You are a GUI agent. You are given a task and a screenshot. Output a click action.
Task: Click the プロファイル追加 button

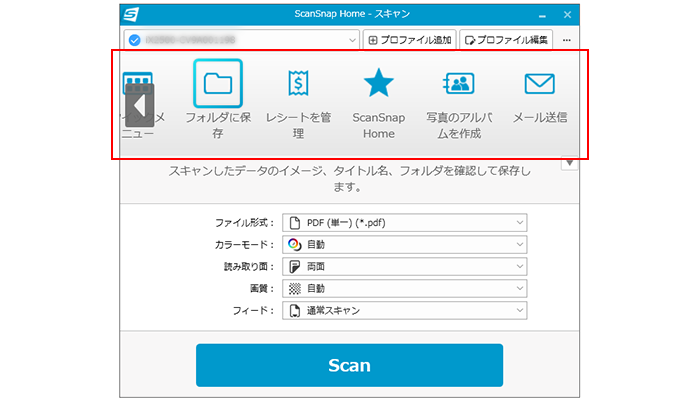pos(409,40)
